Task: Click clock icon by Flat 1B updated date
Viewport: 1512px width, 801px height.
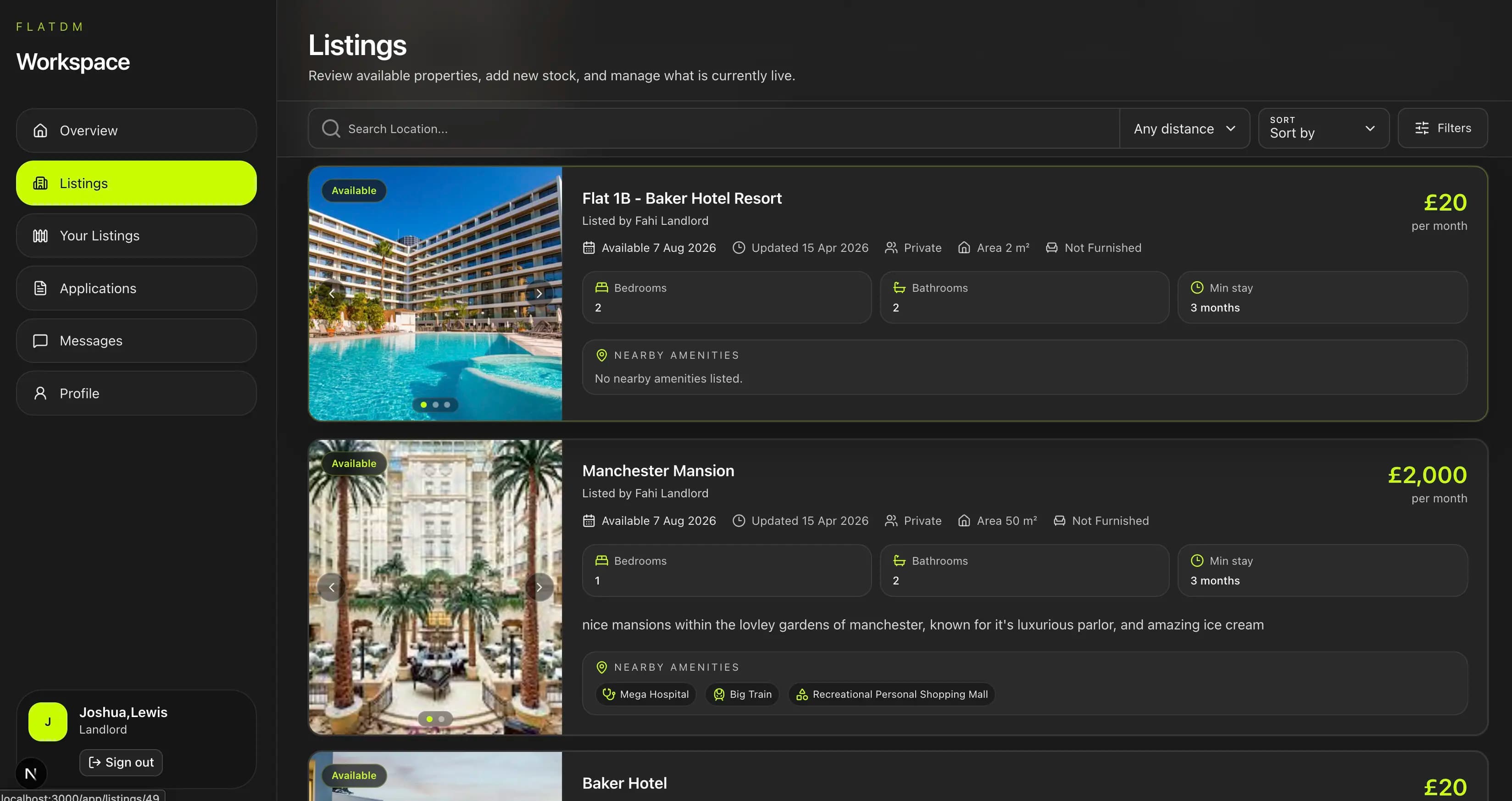Action: pyautogui.click(x=739, y=248)
